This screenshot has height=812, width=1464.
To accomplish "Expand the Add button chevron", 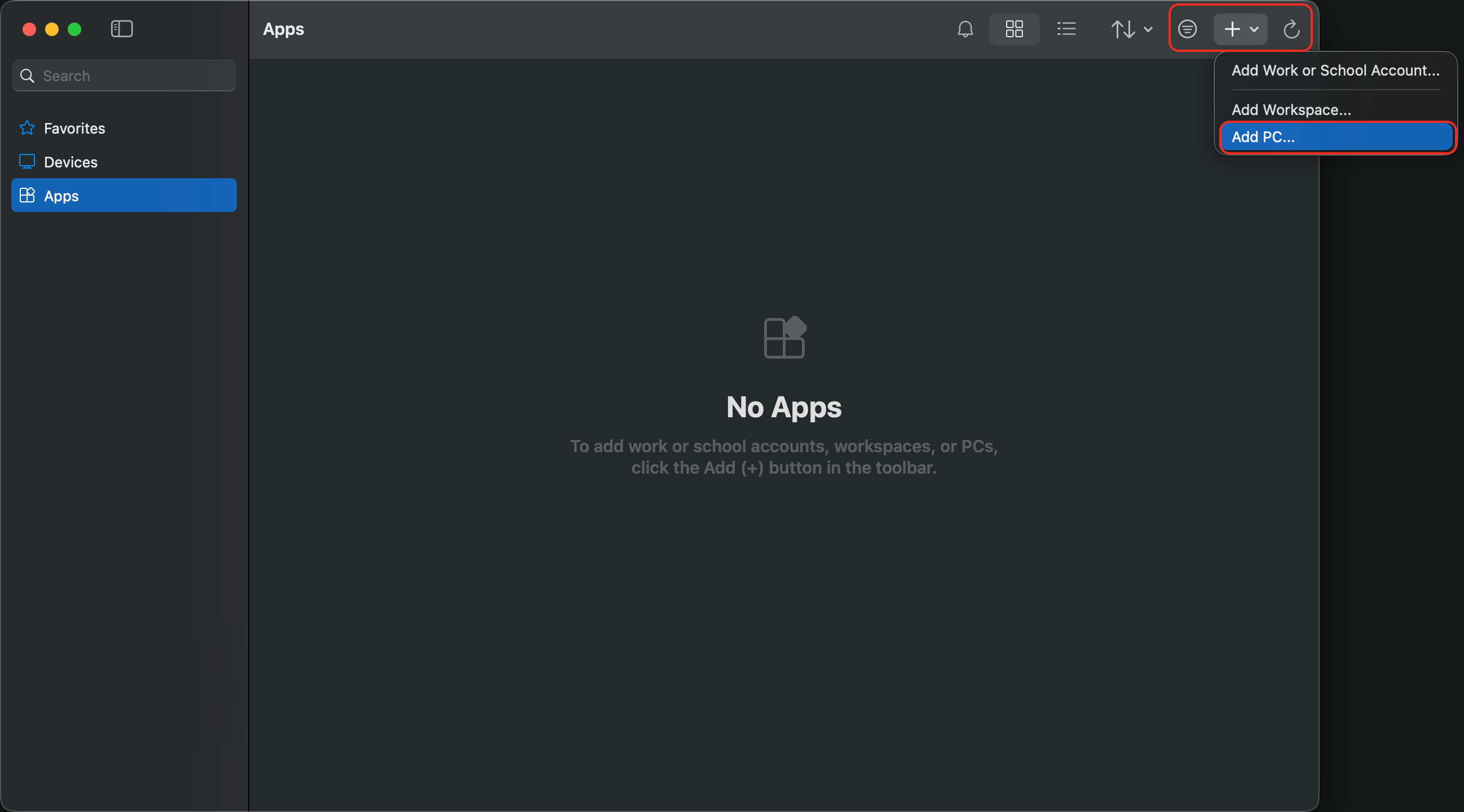I will pyautogui.click(x=1254, y=29).
